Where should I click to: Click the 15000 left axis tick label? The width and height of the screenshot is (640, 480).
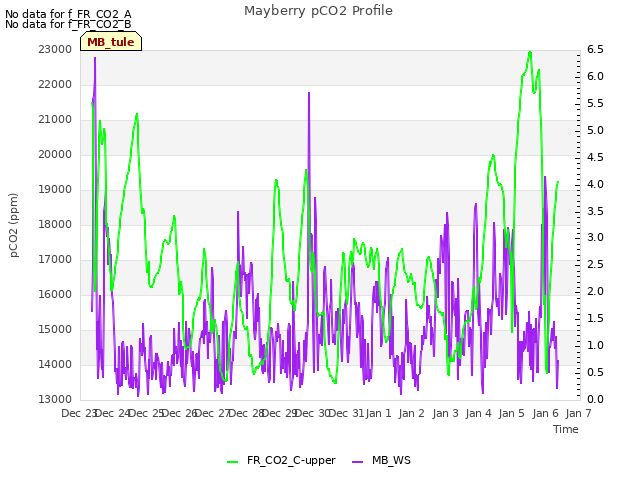click(x=55, y=329)
